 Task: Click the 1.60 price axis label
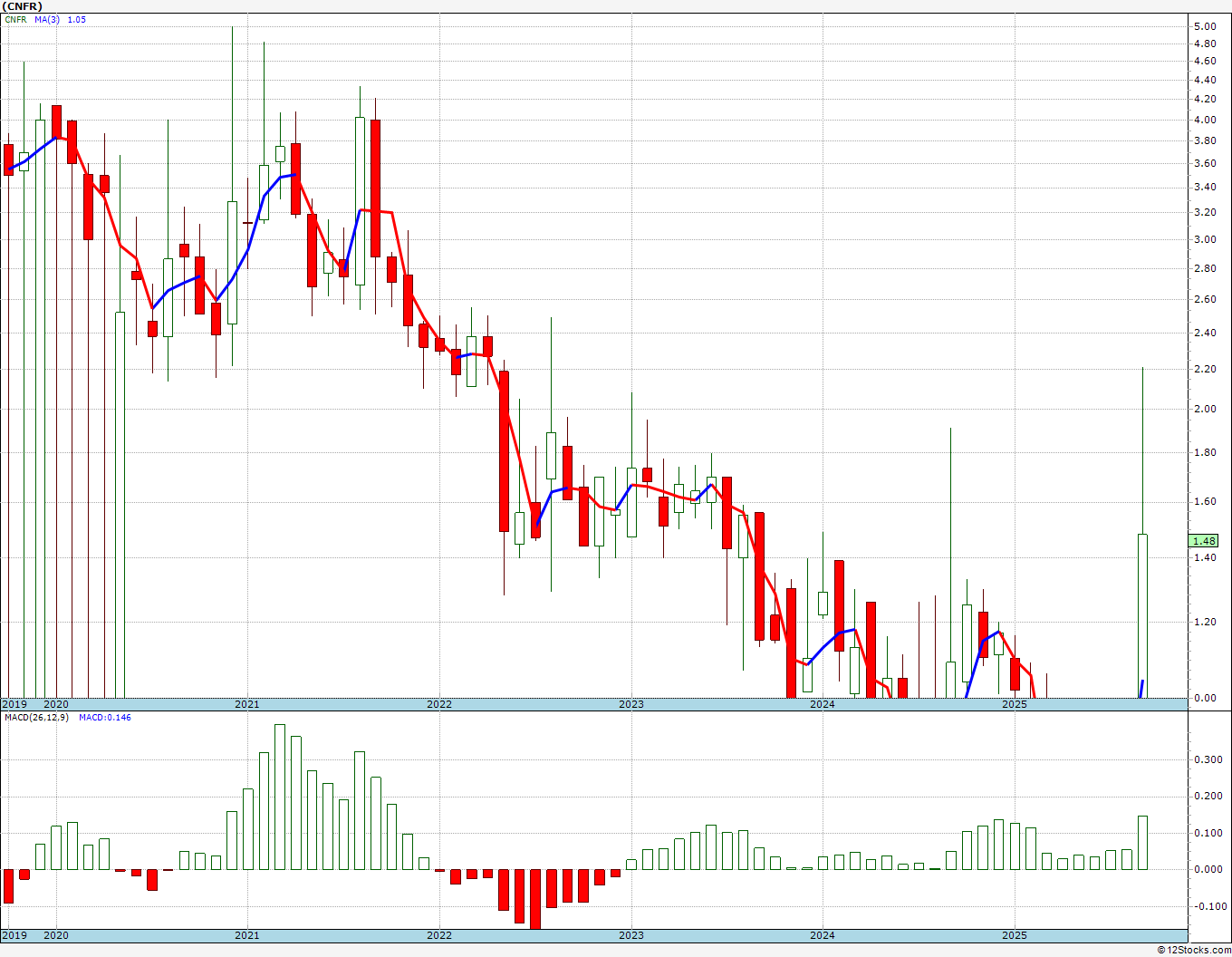coord(1204,501)
